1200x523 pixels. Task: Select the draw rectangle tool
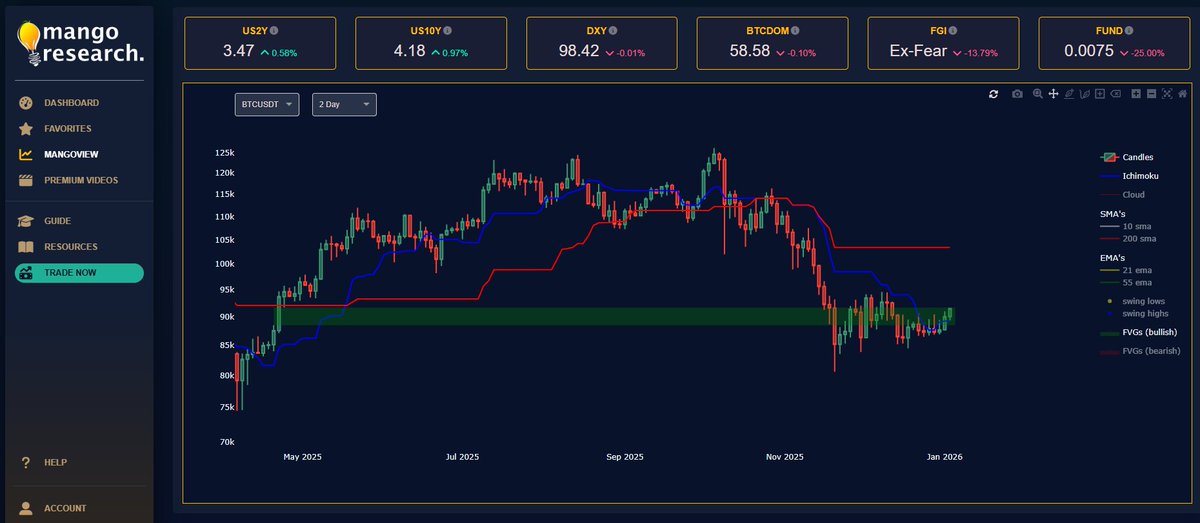pos(1100,94)
